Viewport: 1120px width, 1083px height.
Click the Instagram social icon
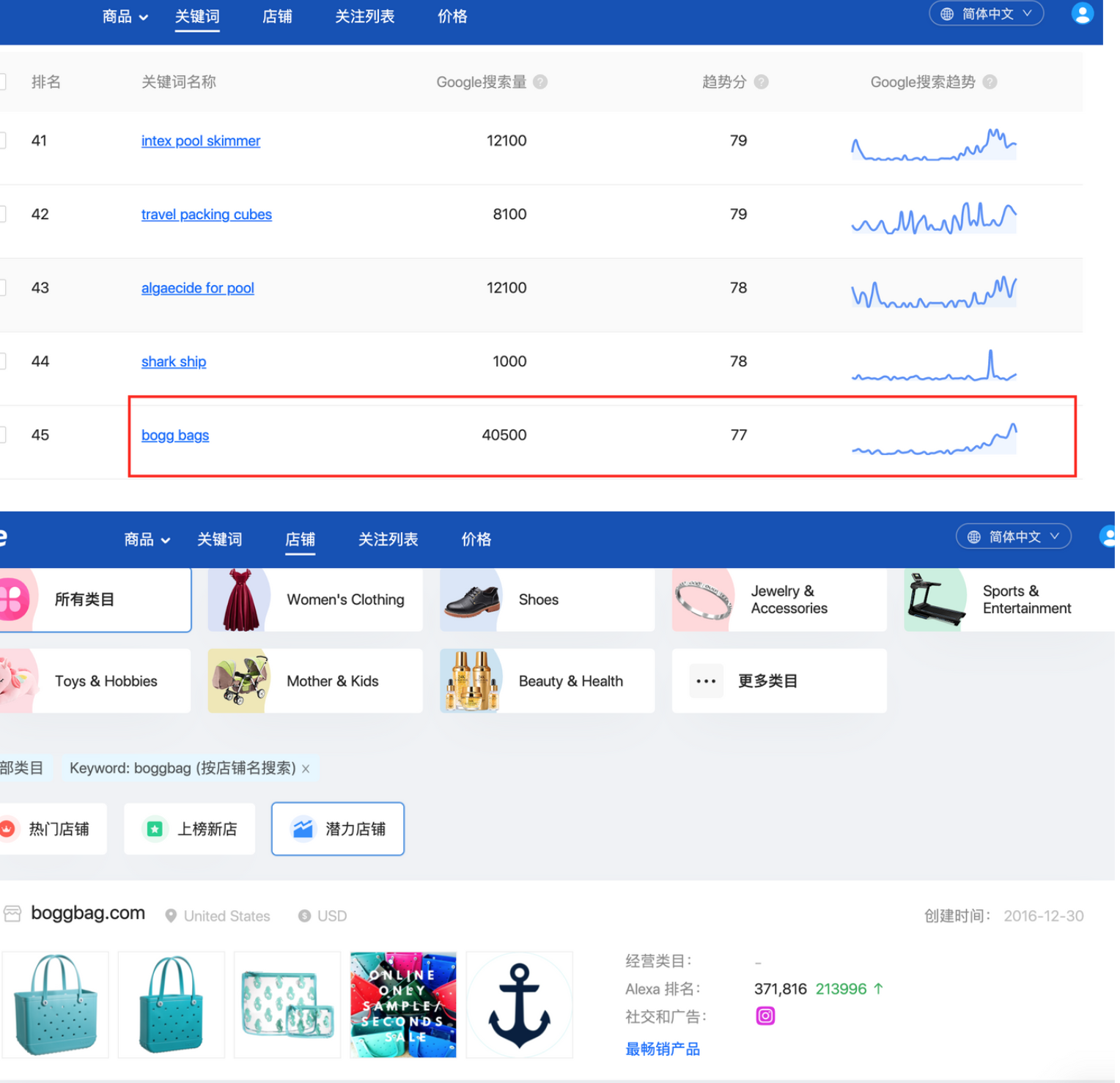point(765,1016)
